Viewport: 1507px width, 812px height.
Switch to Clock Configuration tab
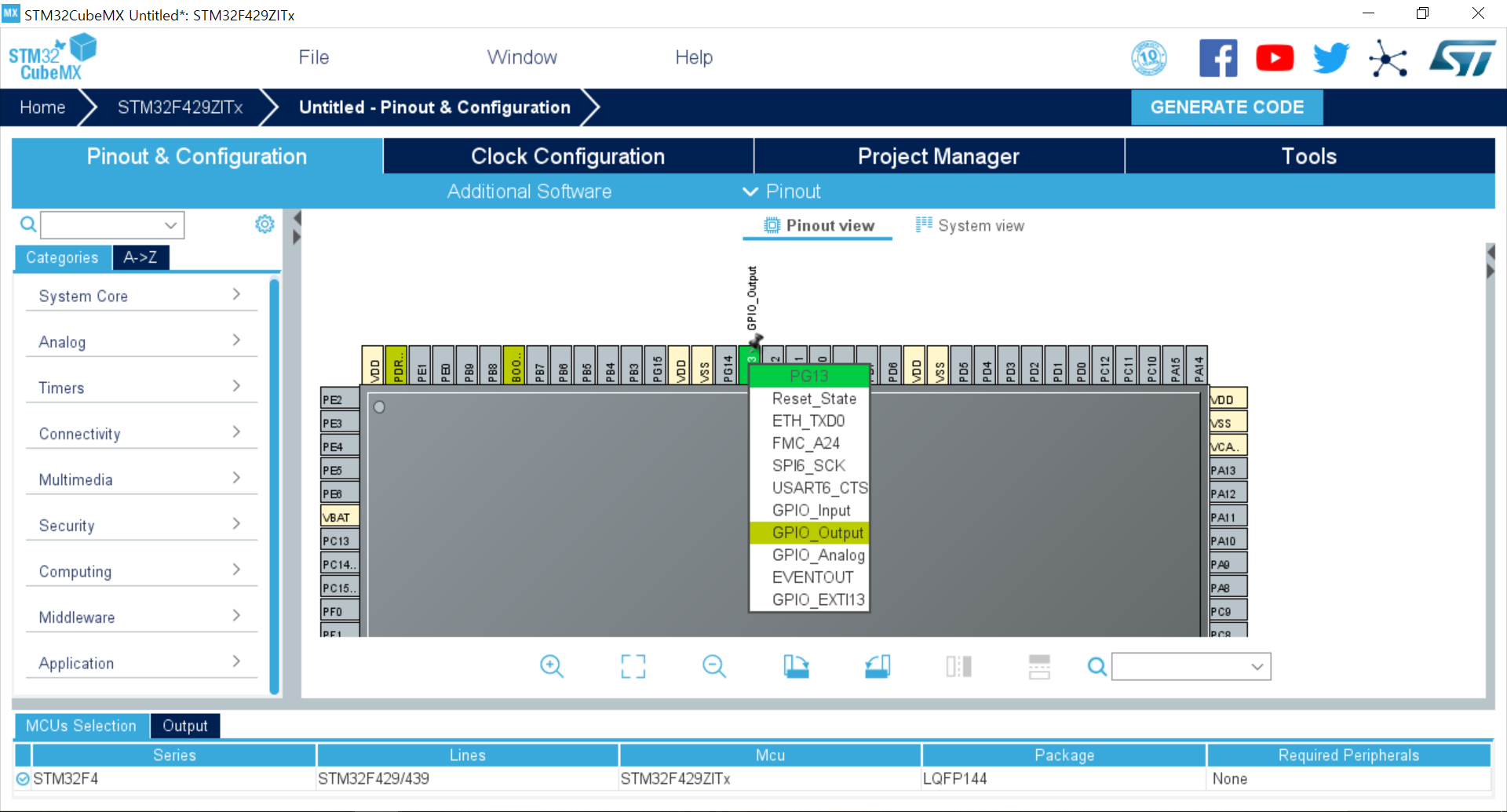point(568,156)
